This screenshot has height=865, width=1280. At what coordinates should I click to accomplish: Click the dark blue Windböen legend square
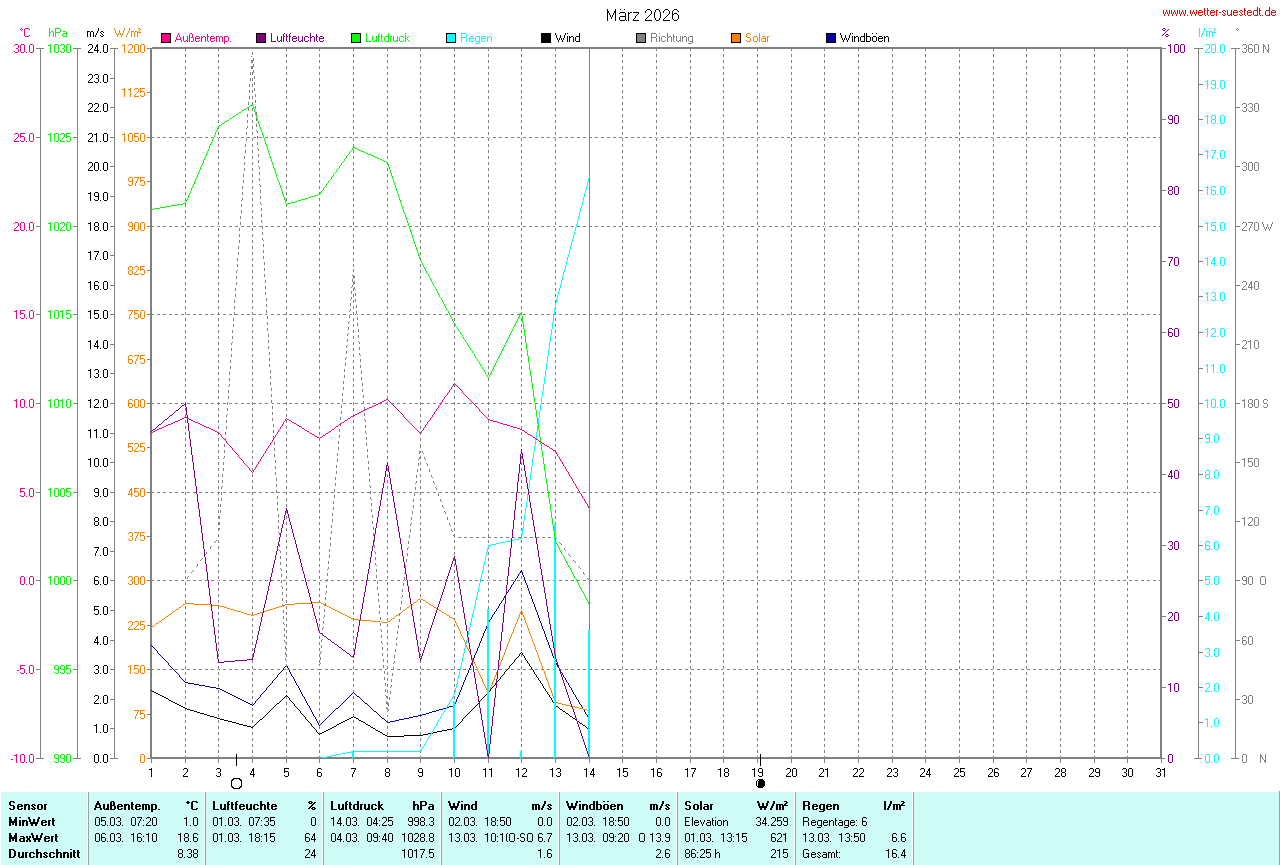831,38
